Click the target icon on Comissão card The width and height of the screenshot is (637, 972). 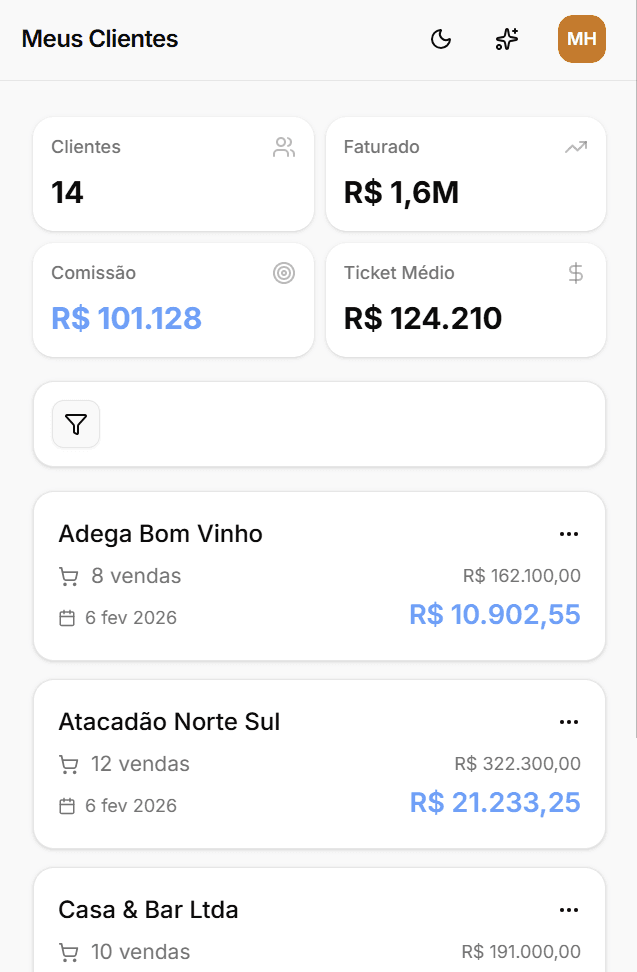pos(284,273)
